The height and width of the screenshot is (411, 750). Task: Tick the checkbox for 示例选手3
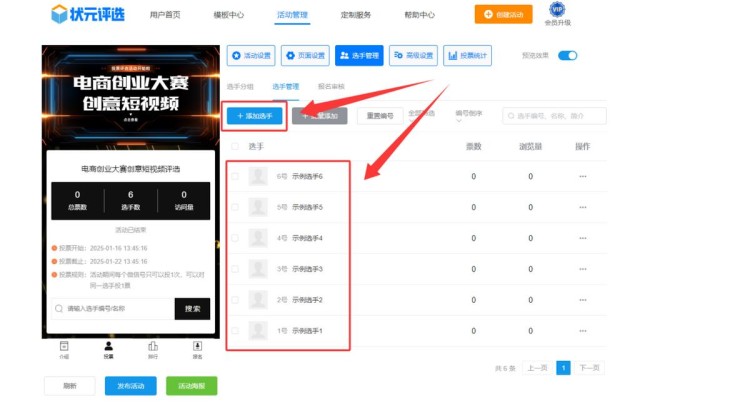(x=235, y=269)
